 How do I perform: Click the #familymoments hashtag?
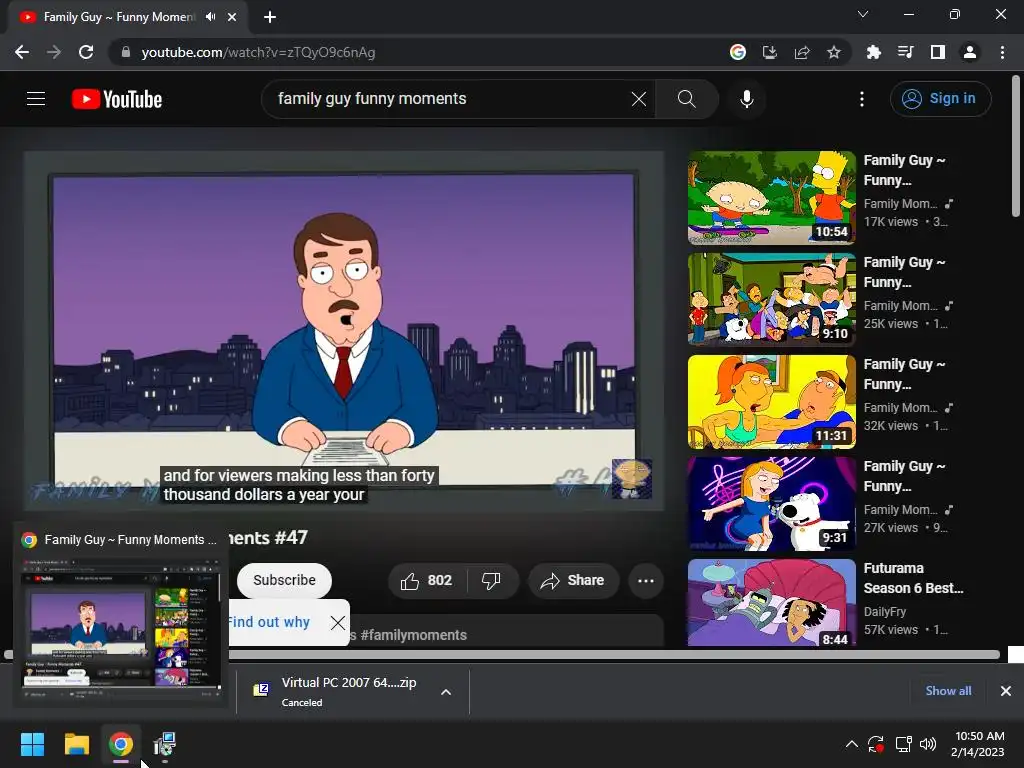click(413, 635)
